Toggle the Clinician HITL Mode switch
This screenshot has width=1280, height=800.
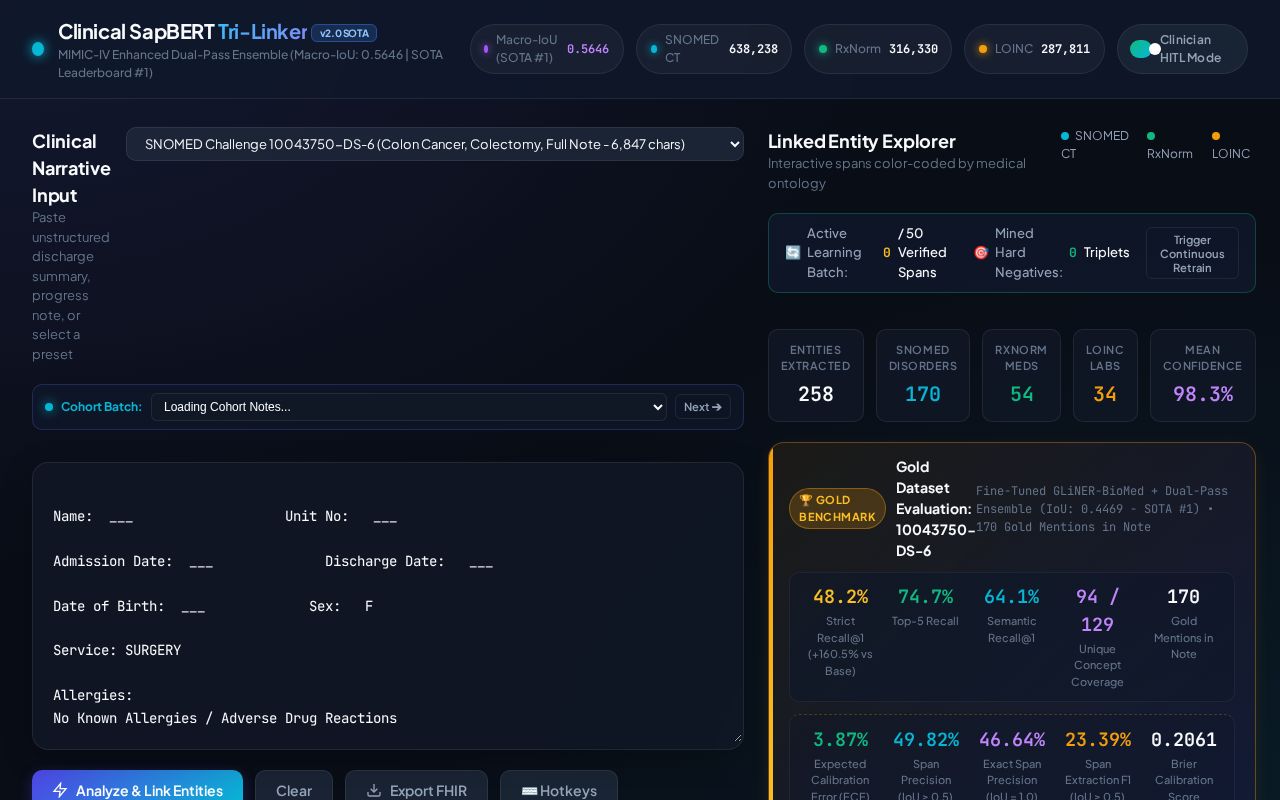point(1145,49)
